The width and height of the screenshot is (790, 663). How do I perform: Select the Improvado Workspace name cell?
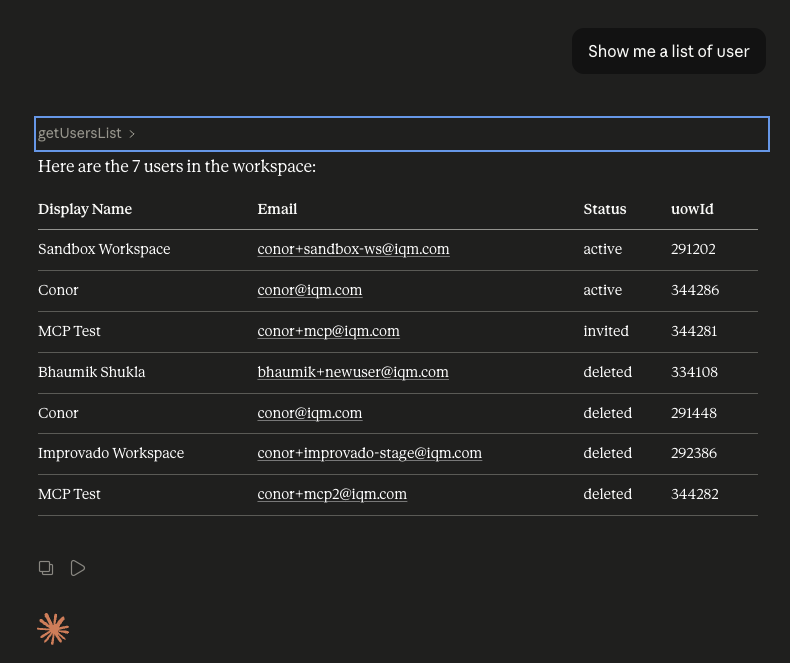click(111, 453)
